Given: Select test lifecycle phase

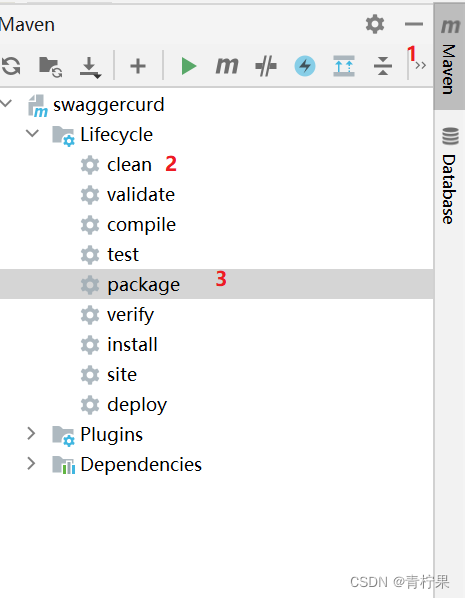Looking at the screenshot, I should tap(123, 255).
